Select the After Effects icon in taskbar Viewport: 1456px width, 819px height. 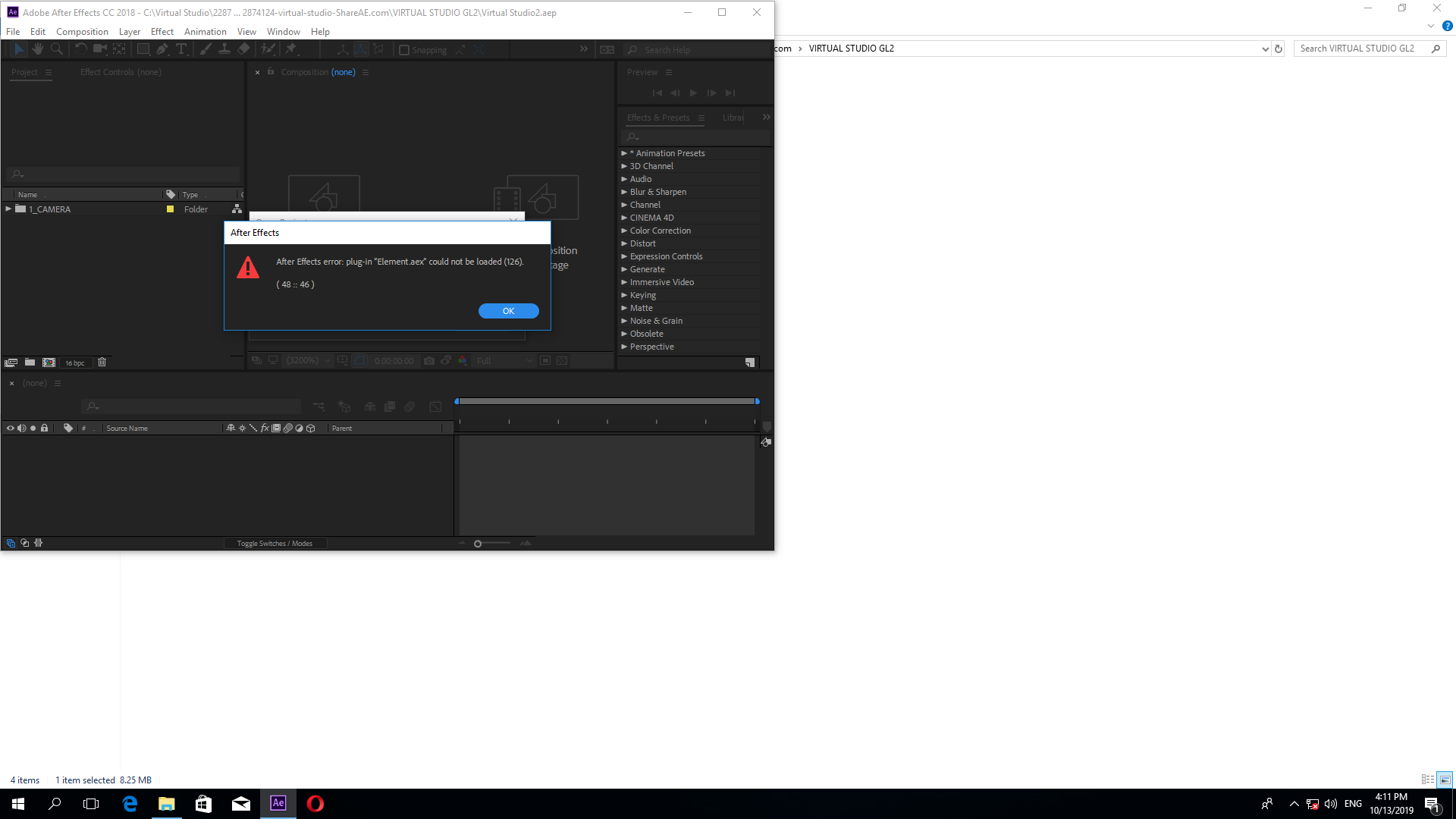[278, 803]
